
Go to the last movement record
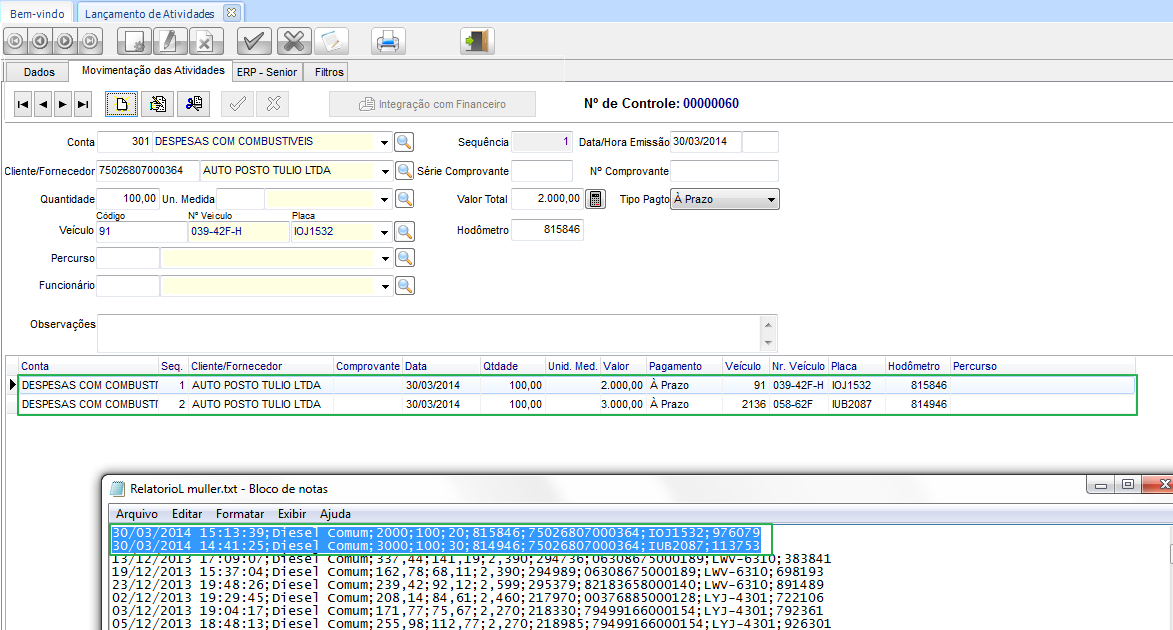[83, 104]
